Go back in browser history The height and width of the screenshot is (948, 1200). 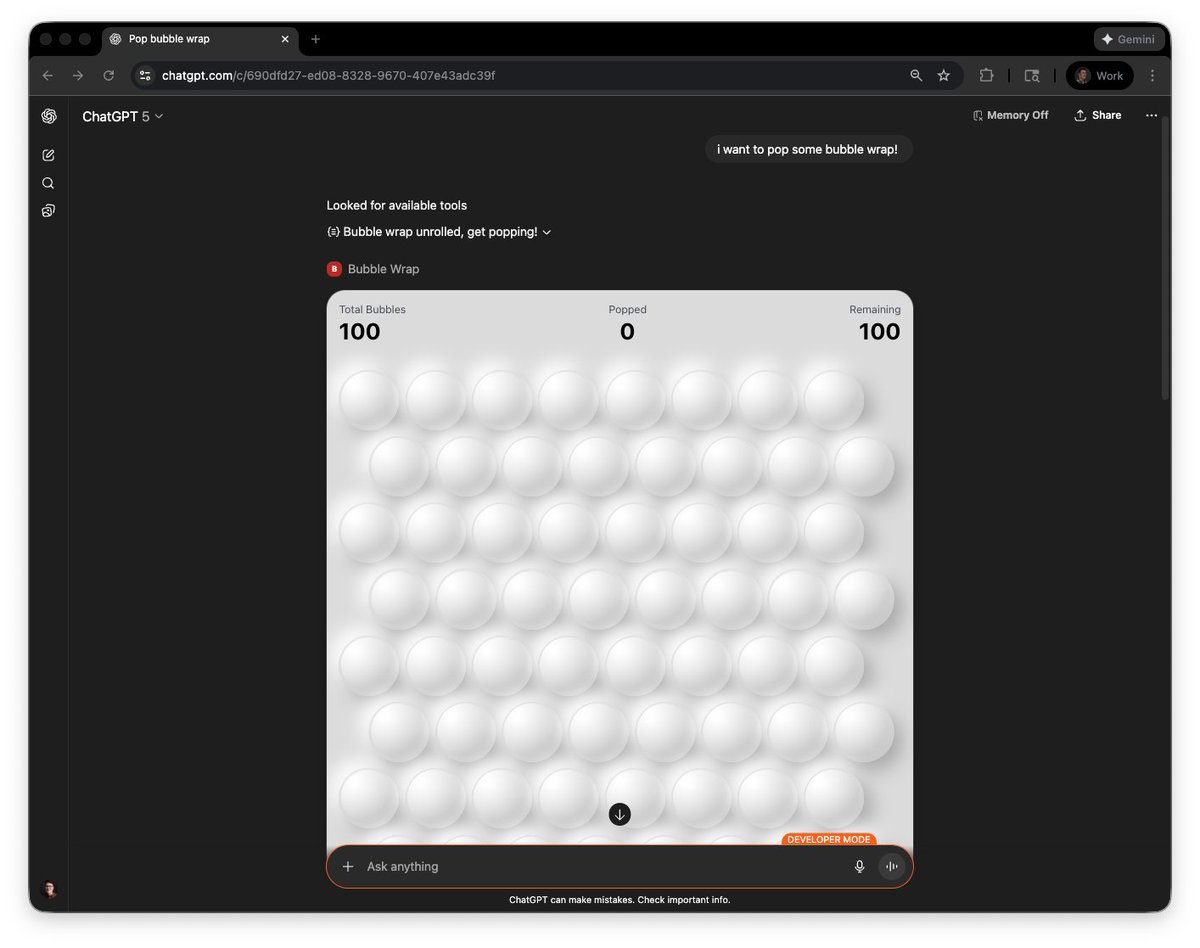(x=47, y=76)
